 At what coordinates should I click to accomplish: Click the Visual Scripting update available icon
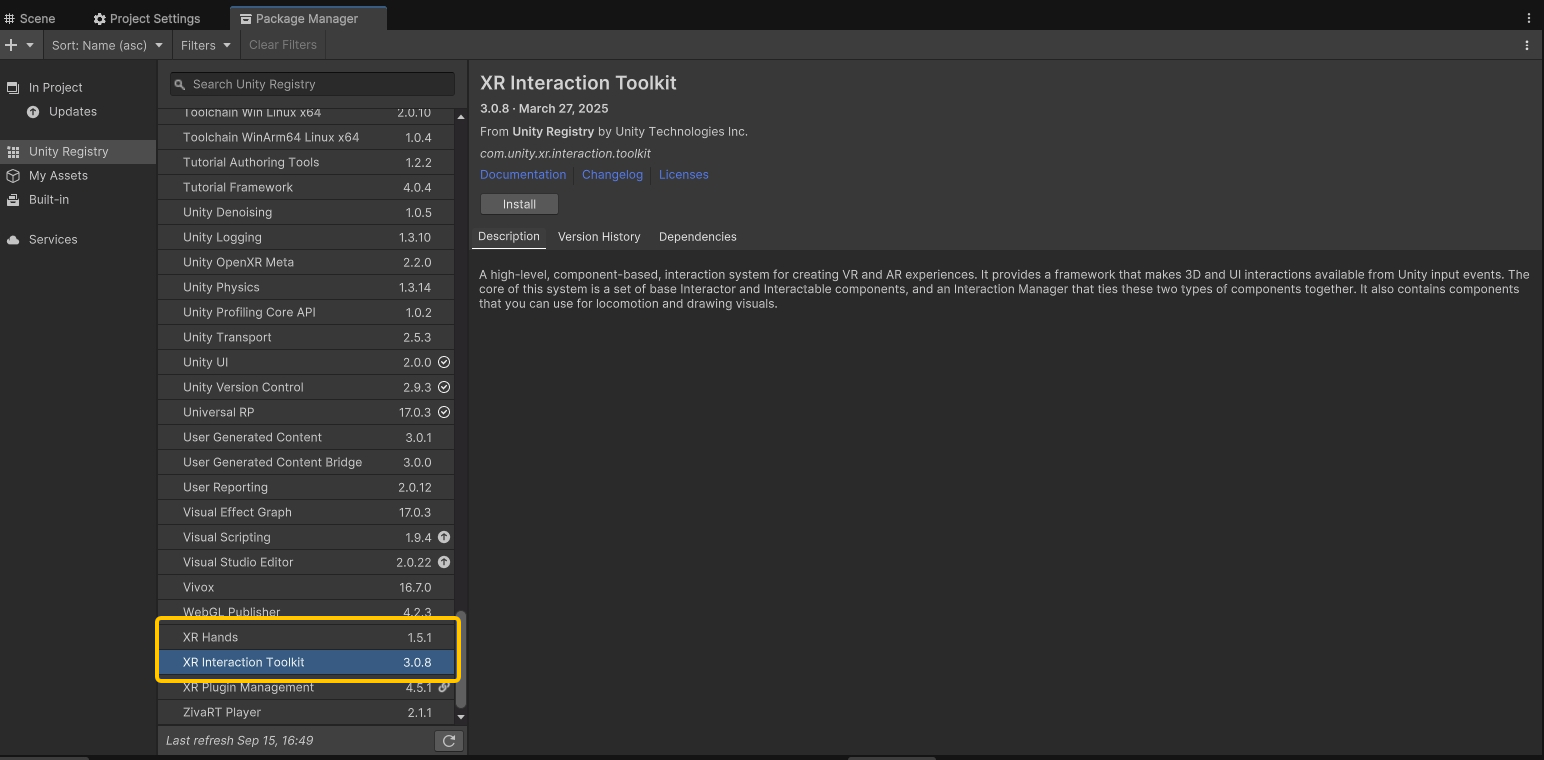coord(444,537)
